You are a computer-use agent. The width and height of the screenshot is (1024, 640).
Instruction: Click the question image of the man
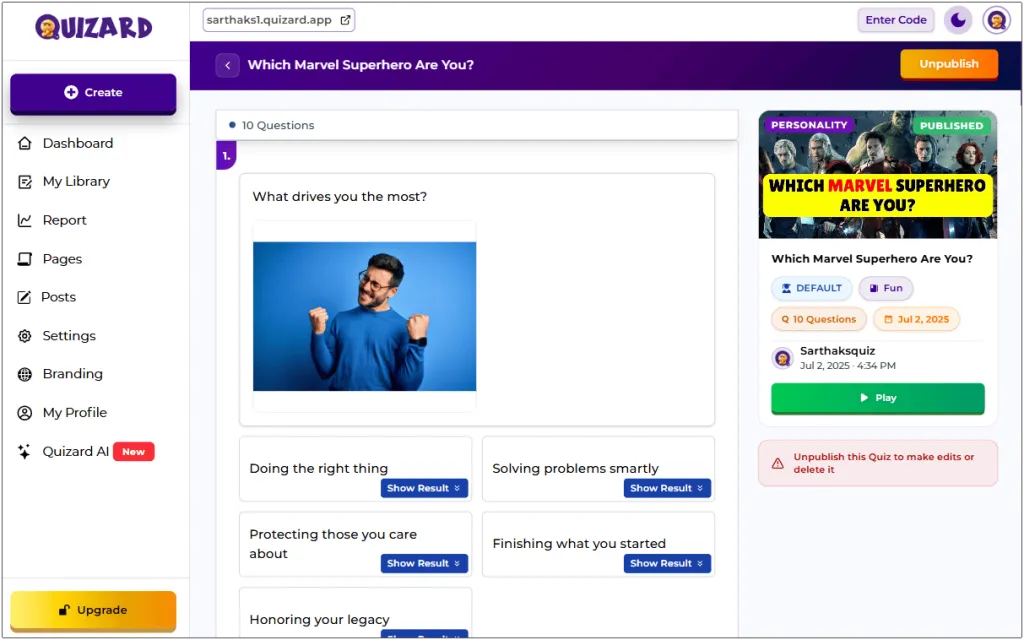[x=364, y=317]
